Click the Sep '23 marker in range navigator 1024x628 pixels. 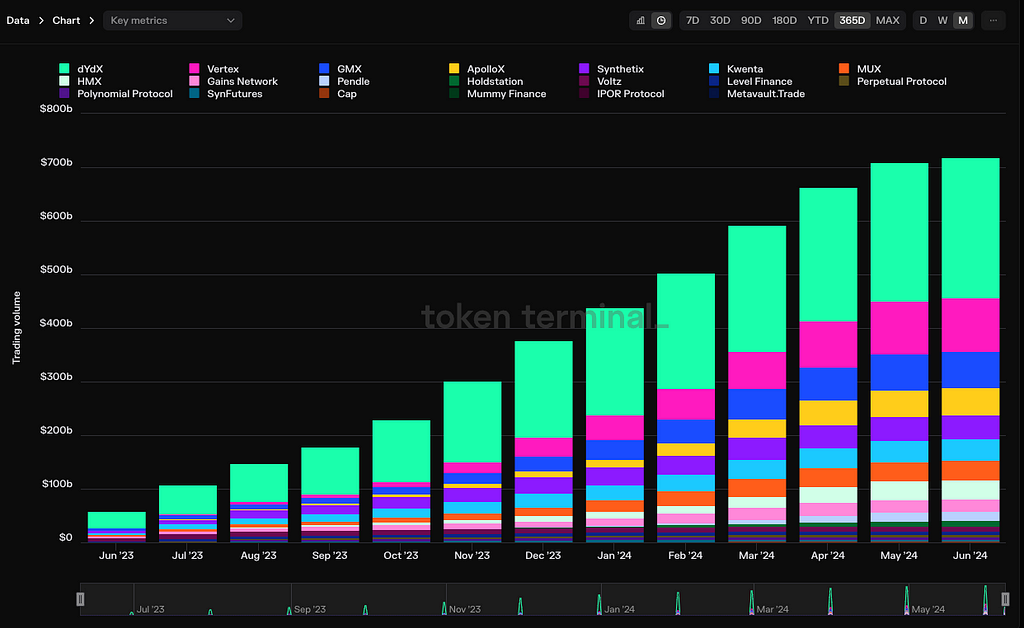click(310, 609)
